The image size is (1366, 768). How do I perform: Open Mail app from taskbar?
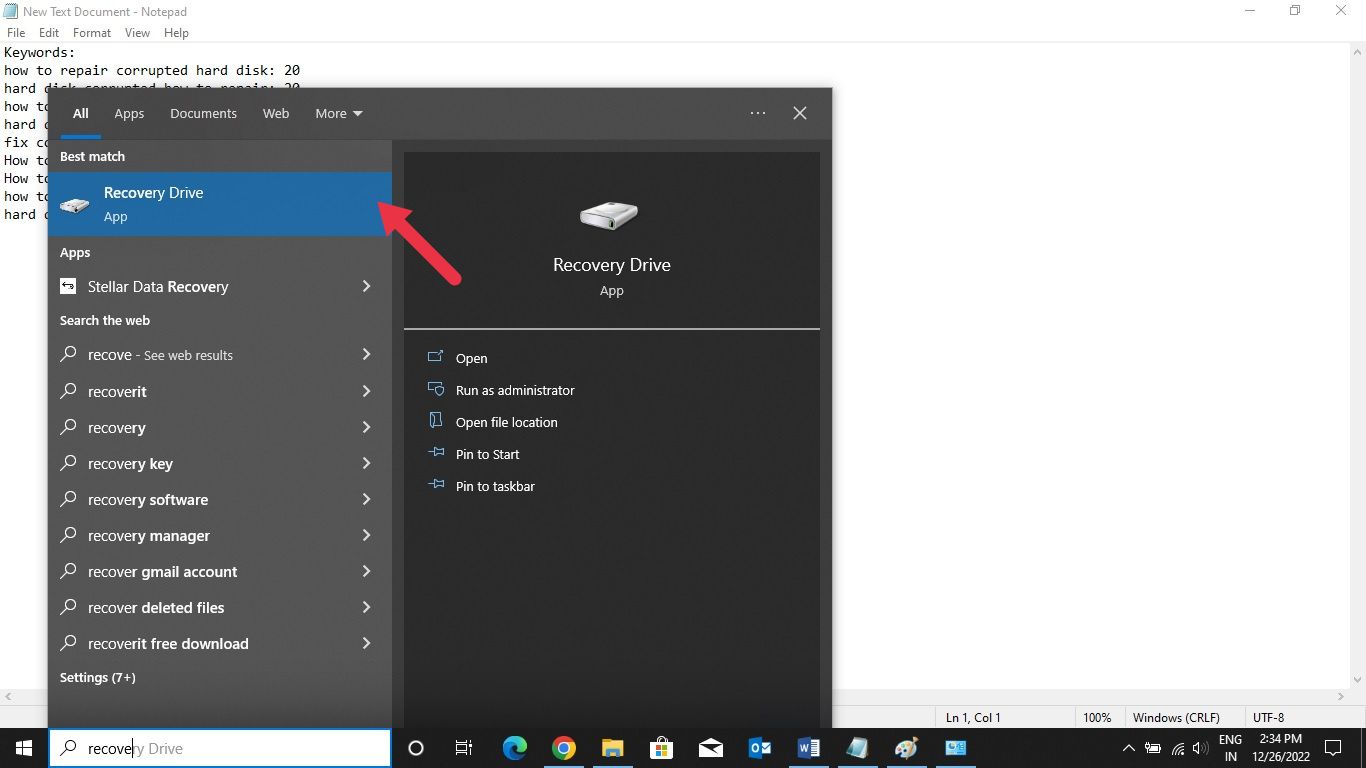(x=711, y=748)
